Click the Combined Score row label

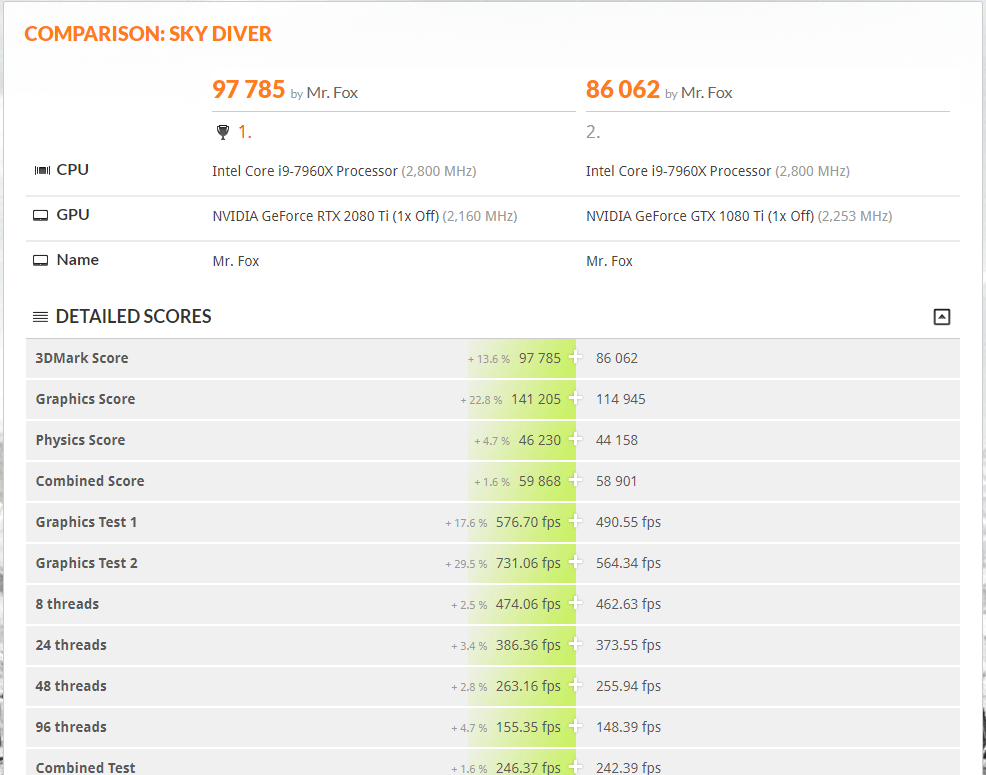[90, 481]
